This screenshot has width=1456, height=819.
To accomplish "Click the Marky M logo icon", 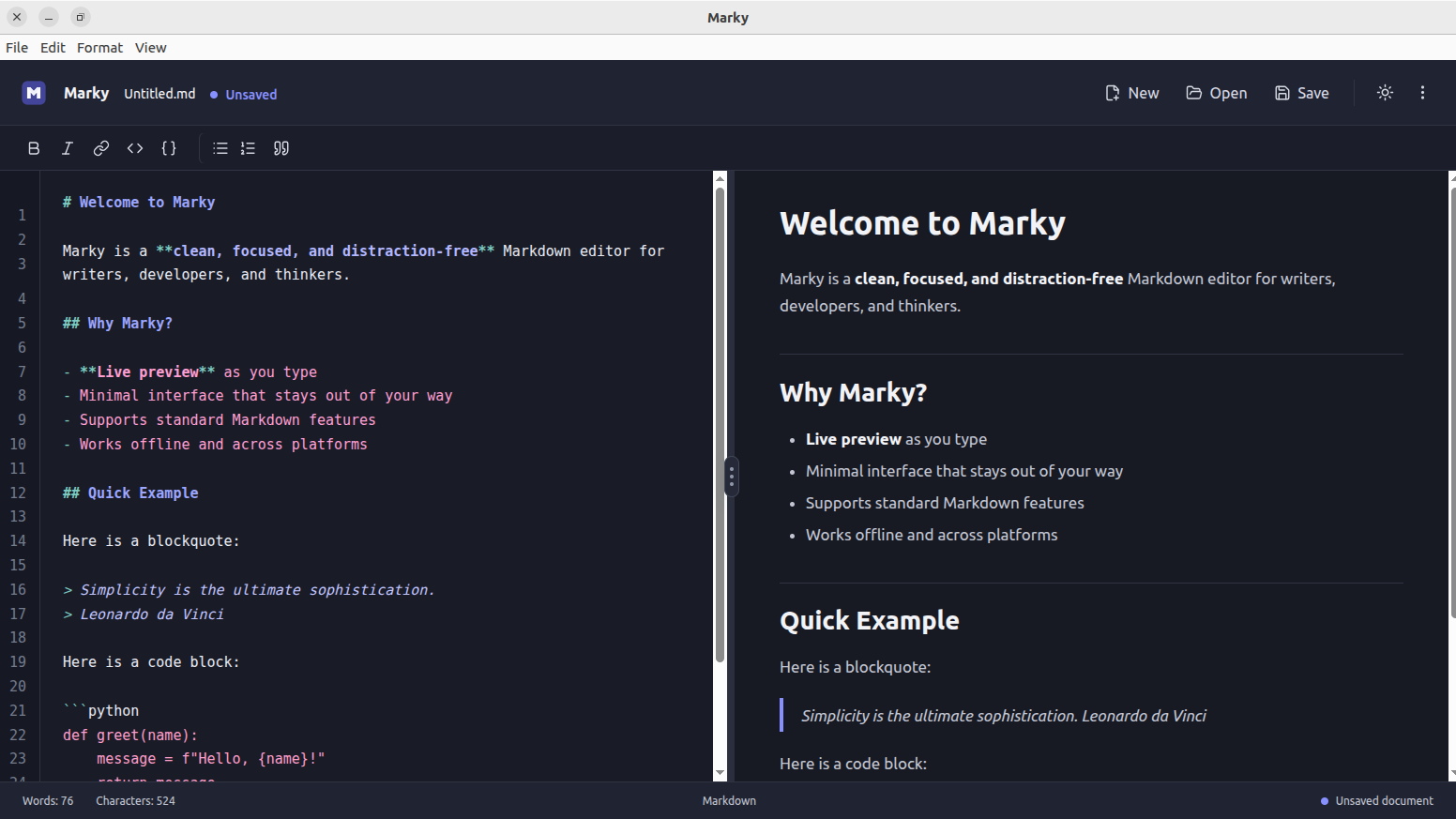I will pyautogui.click(x=34, y=93).
